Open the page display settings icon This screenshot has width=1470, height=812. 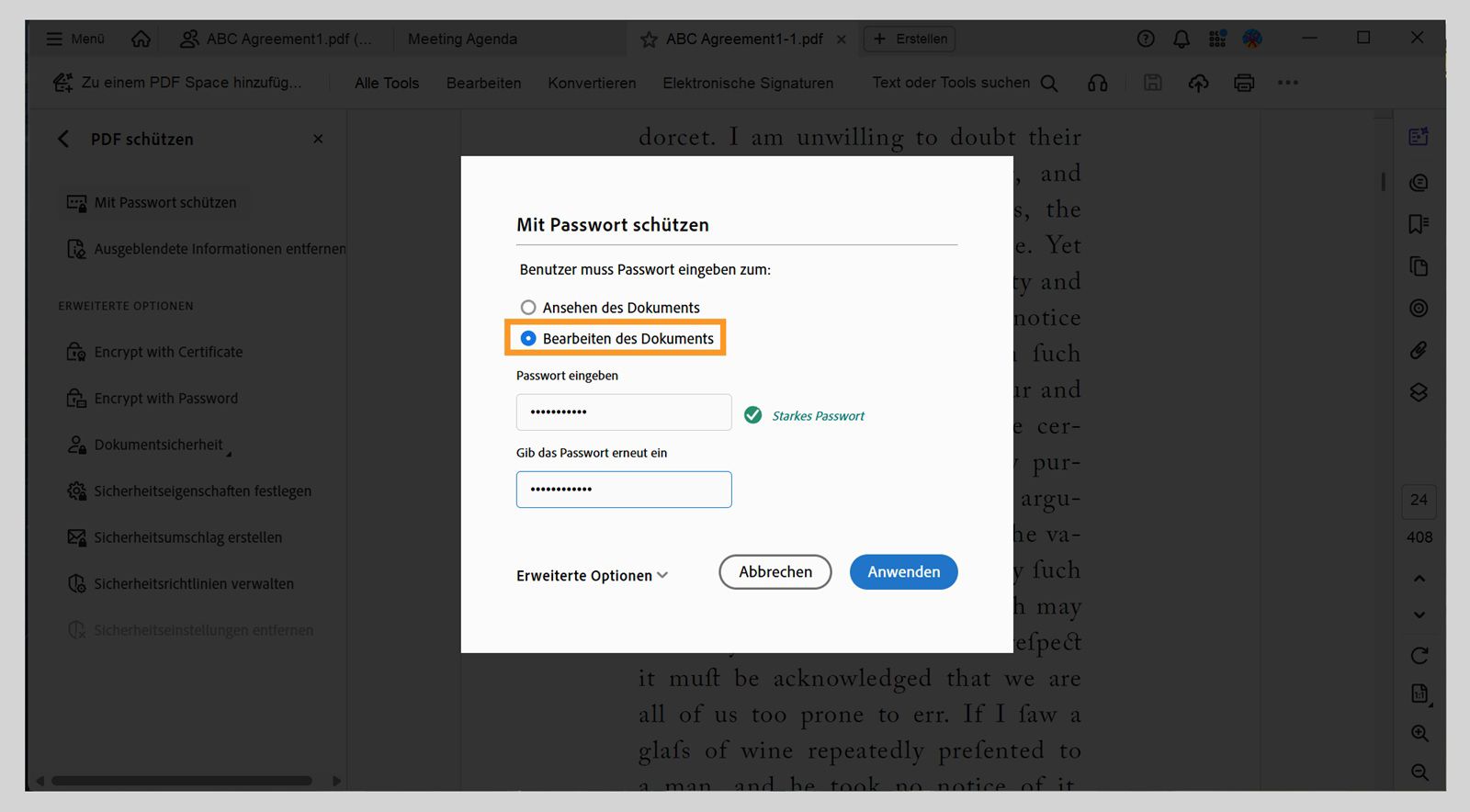[x=1419, y=694]
